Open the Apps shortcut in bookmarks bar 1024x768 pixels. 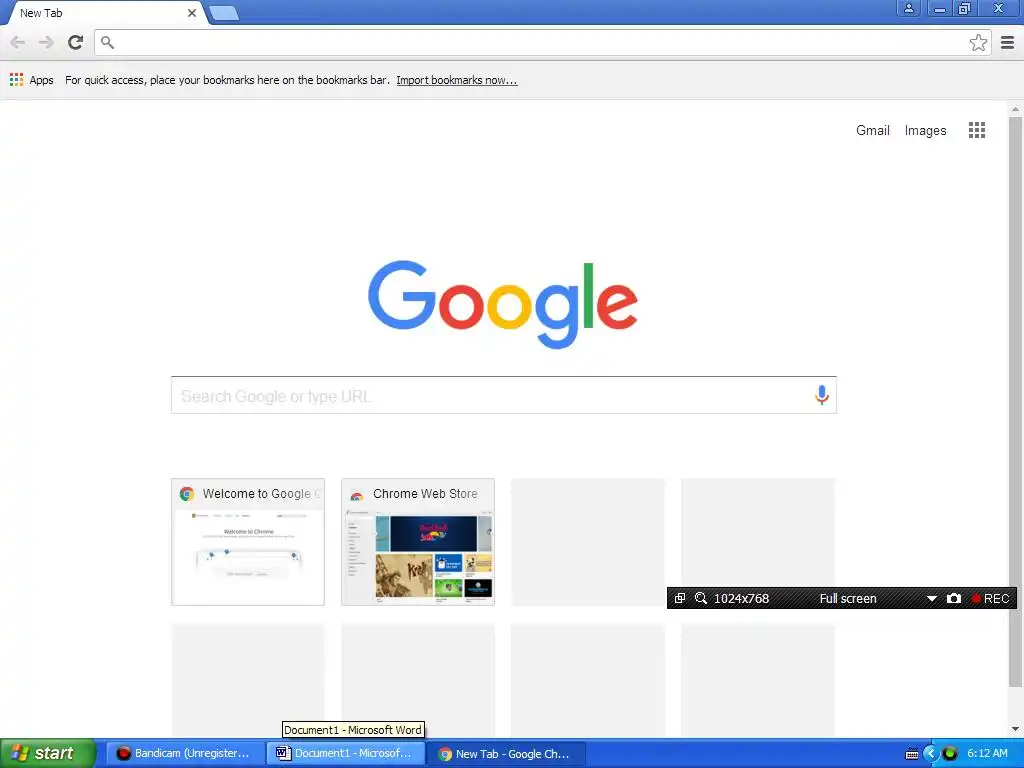coord(31,80)
